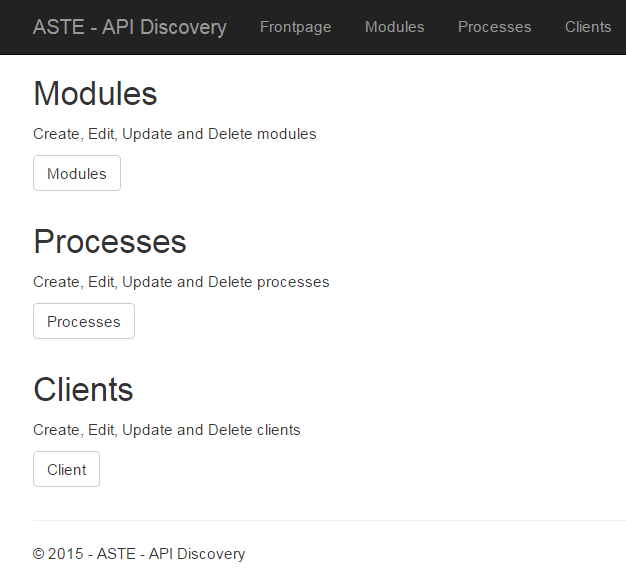Click the "Create, Edit, Update and Delete processes" text
Image resolution: width=626 pixels, height=579 pixels.
tap(181, 282)
